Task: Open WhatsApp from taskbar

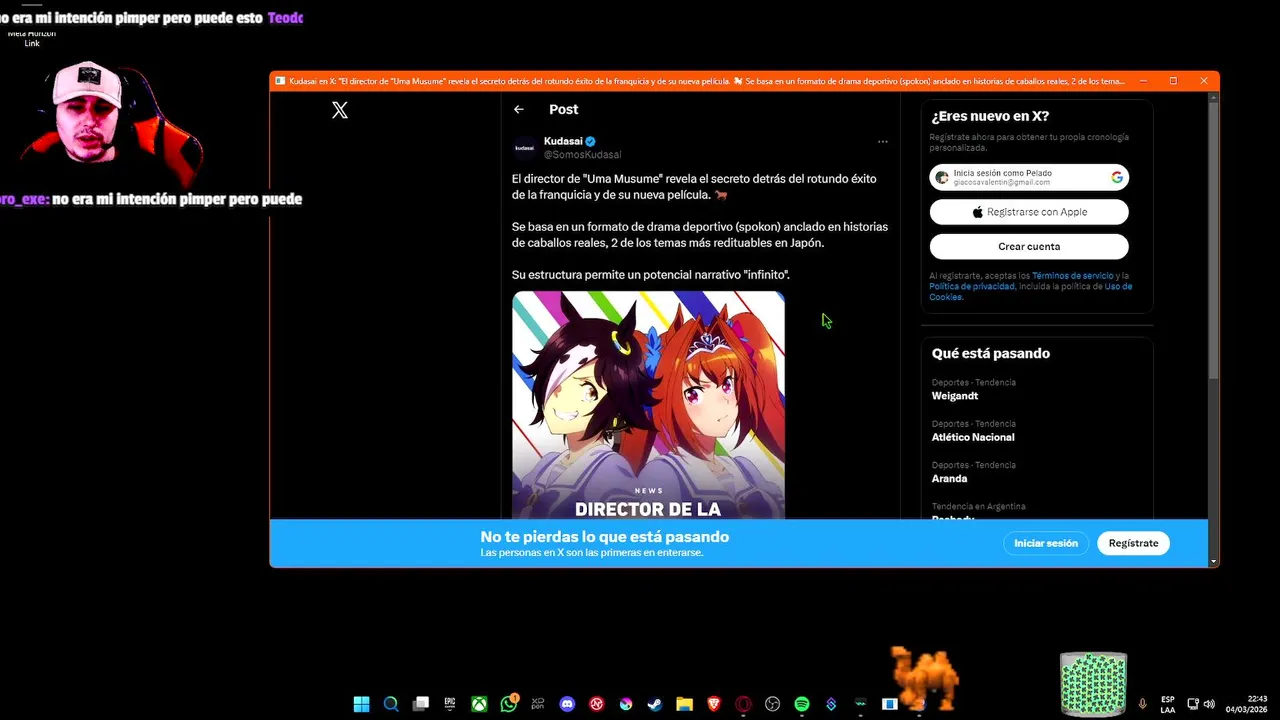Action: pos(509,704)
